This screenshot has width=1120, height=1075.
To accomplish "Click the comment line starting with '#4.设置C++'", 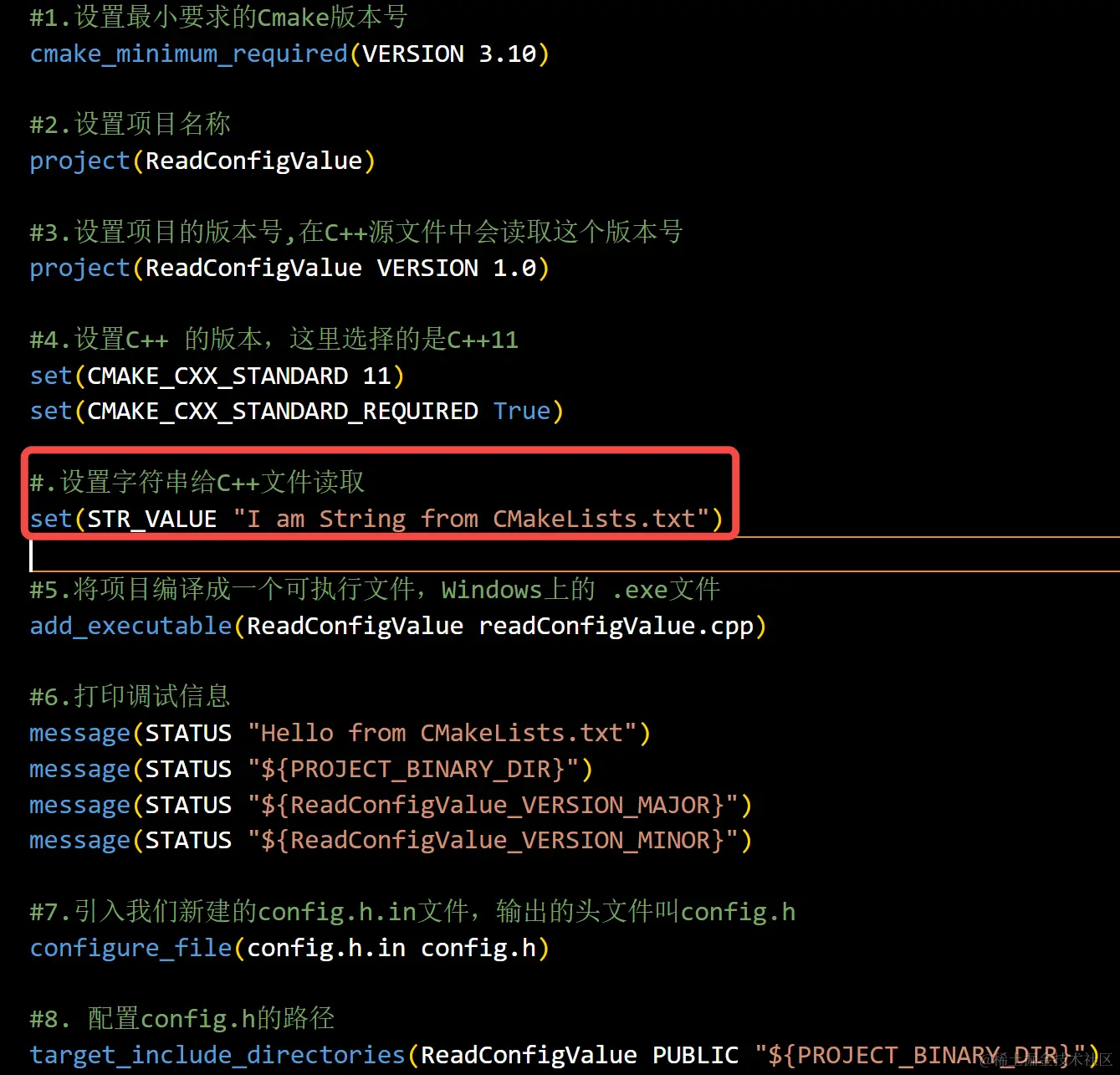I will click(274, 339).
